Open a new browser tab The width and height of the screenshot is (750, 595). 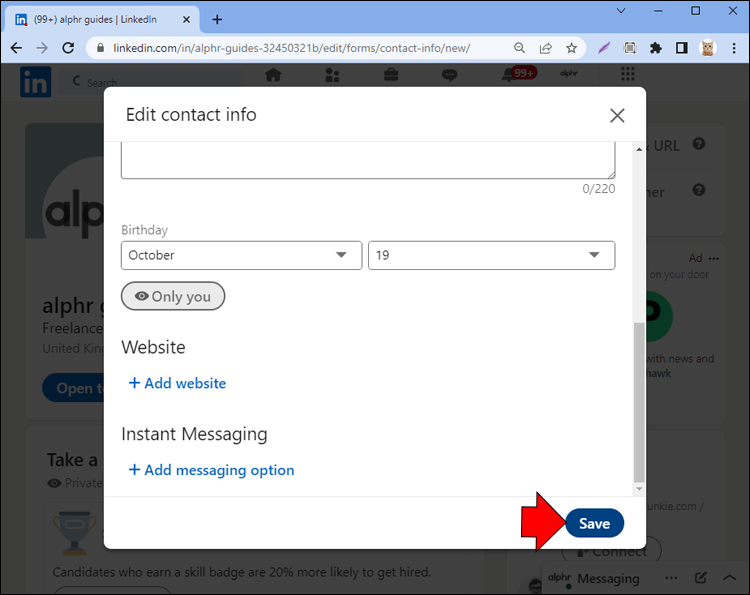pos(217,19)
